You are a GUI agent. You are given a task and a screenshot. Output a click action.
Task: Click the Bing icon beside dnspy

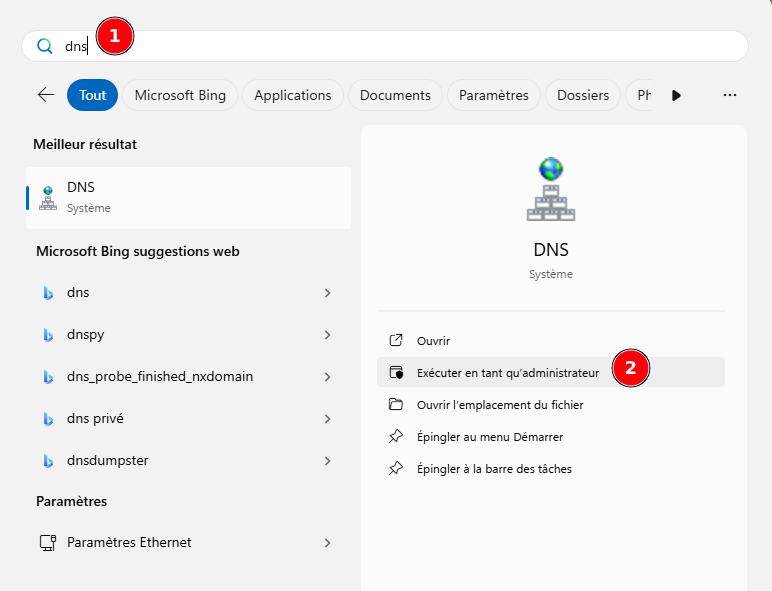pyautogui.click(x=48, y=335)
